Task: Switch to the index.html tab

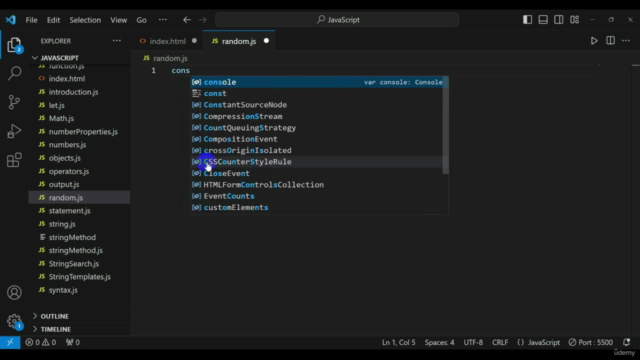Action: click(167, 41)
